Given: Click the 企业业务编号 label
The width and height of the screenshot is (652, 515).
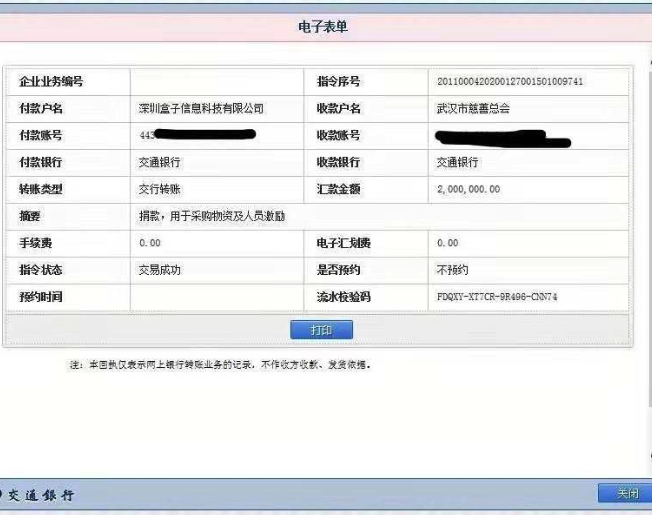Looking at the screenshot, I should 51,81.
